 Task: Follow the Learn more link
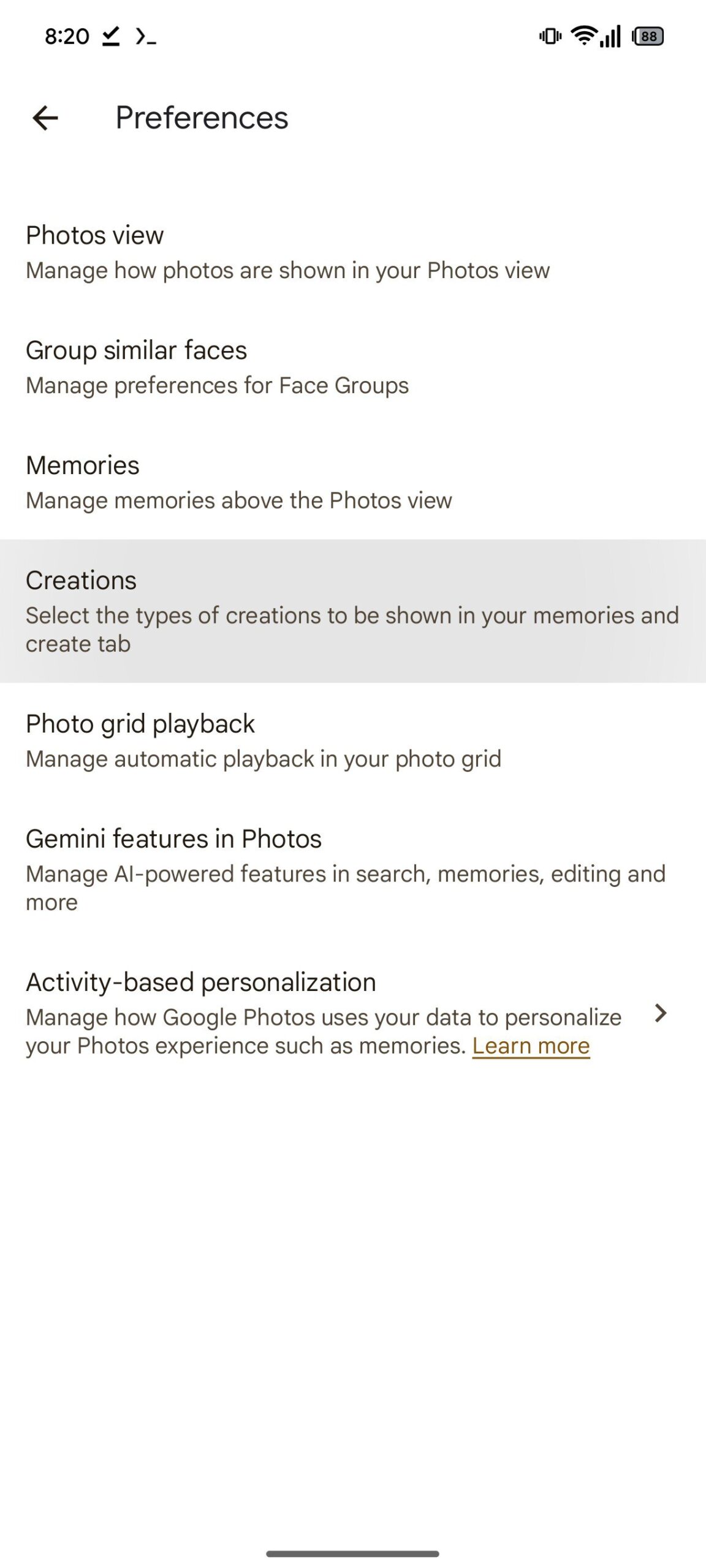[x=531, y=1046]
